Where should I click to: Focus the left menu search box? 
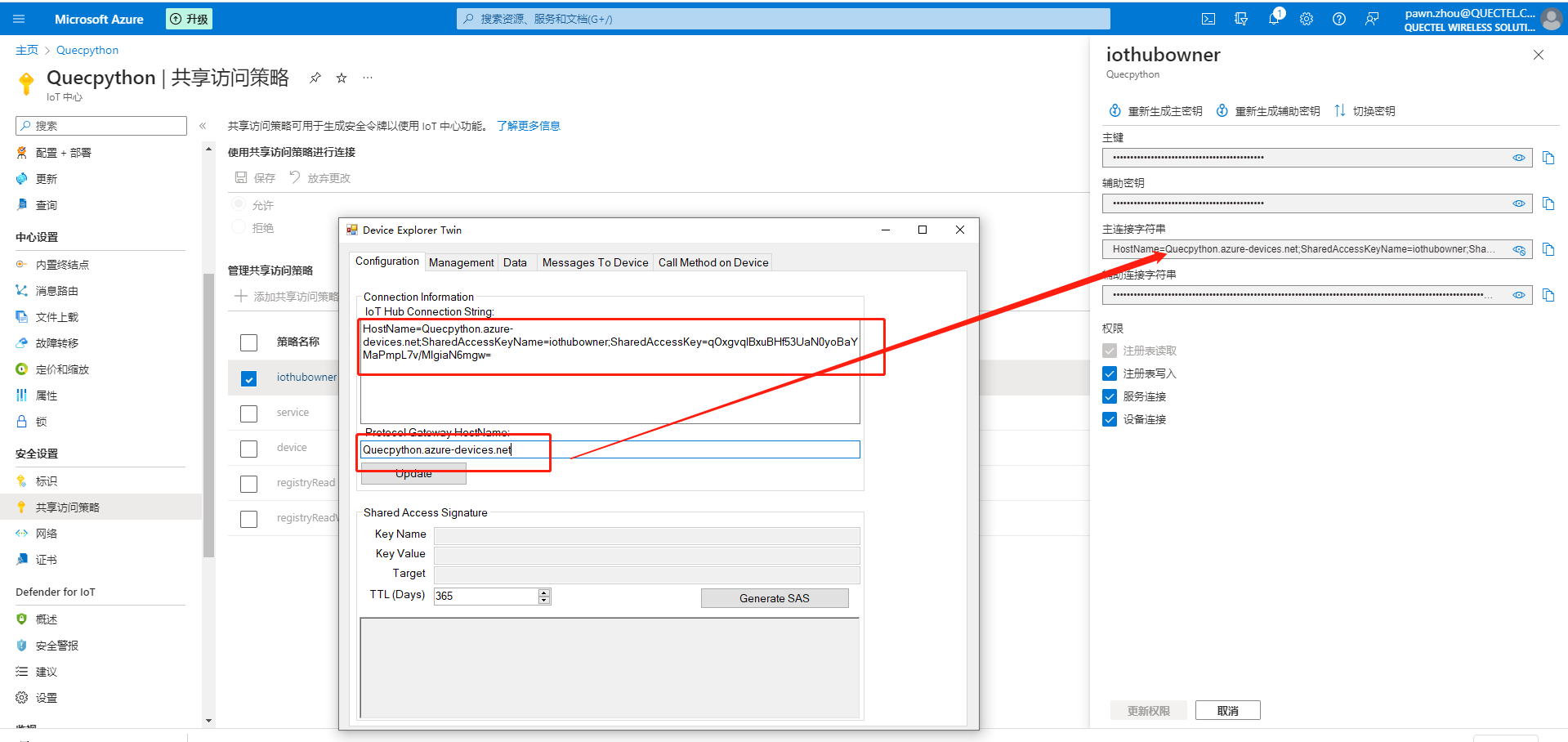[101, 126]
